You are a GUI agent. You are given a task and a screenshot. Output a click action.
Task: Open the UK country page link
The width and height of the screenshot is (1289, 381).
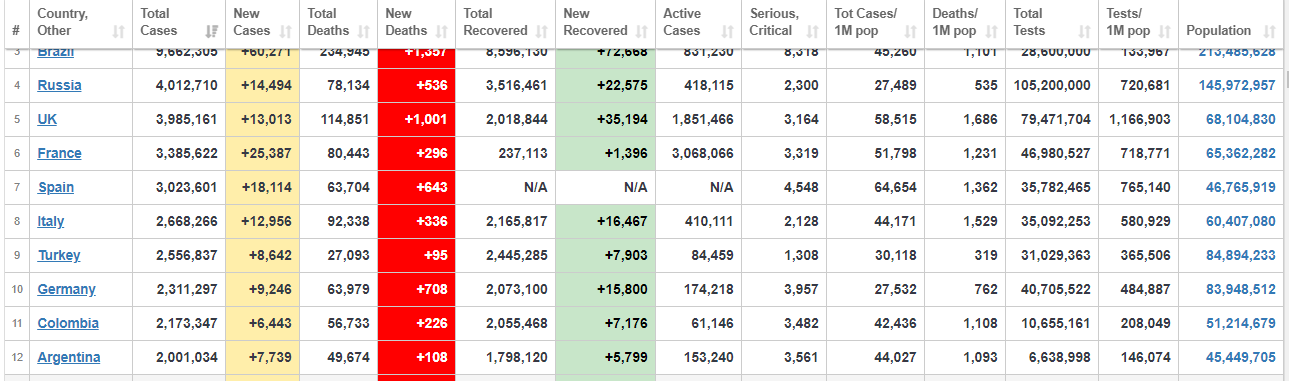pyautogui.click(x=47, y=119)
